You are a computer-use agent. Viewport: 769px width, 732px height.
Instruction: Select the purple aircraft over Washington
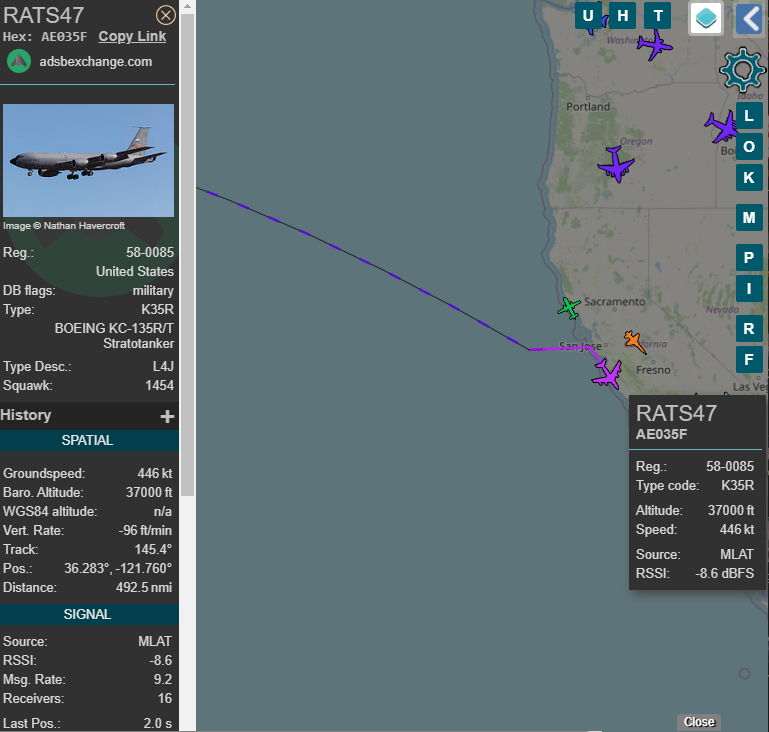[x=655, y=45]
